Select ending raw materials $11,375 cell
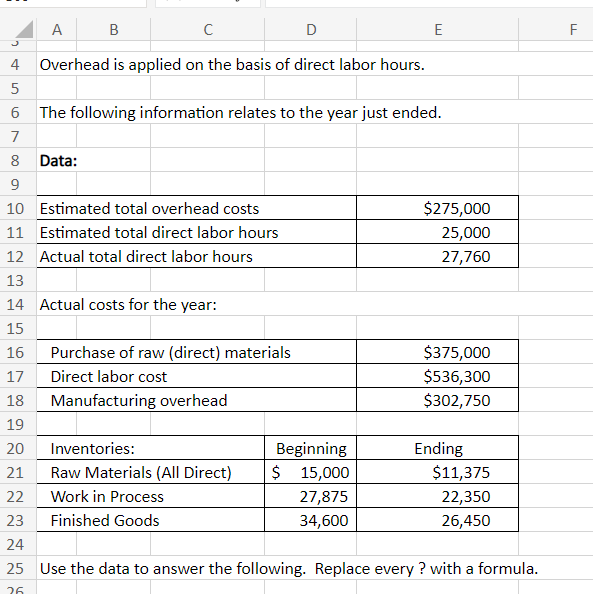Viewport: 593px width, 594px height. (x=438, y=472)
